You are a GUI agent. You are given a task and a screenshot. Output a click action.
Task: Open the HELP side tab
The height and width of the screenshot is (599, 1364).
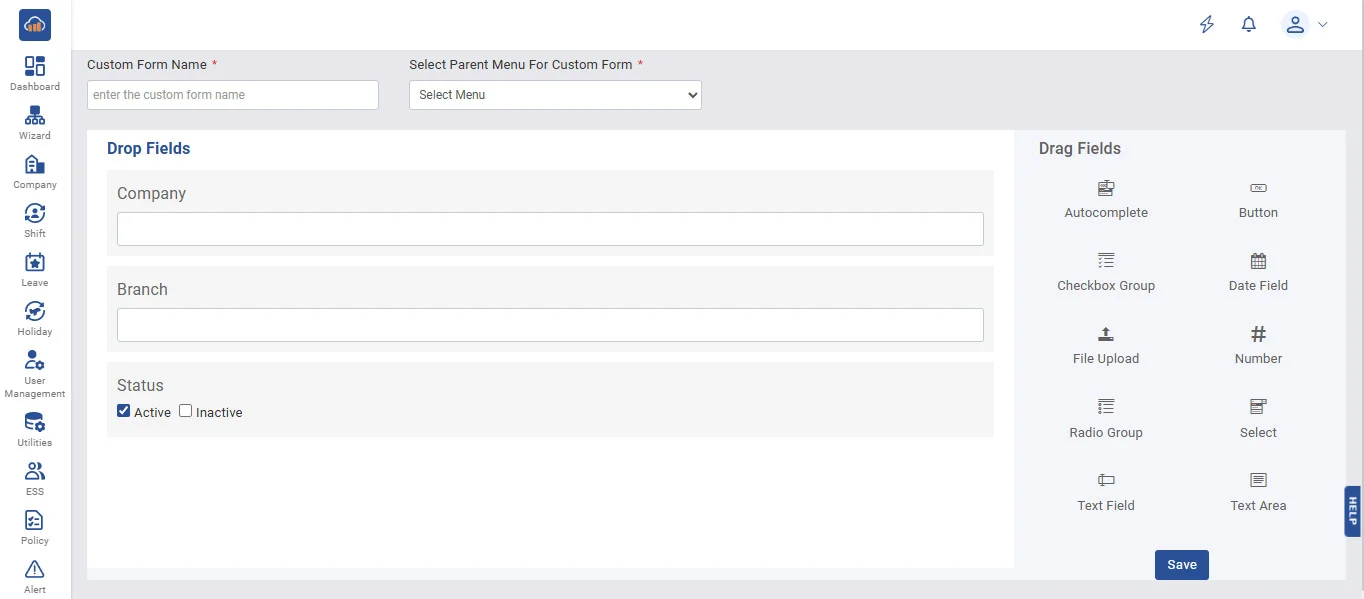1352,511
